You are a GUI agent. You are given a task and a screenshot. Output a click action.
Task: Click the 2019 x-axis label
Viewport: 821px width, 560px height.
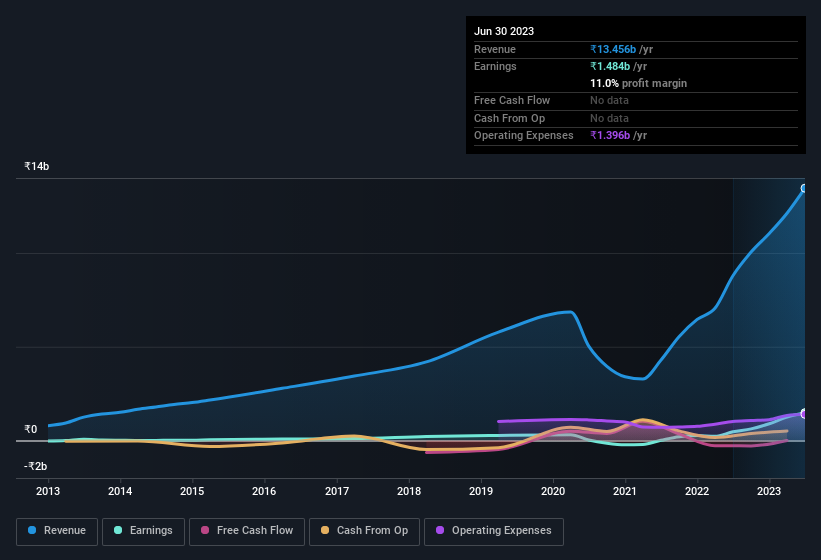(x=481, y=491)
